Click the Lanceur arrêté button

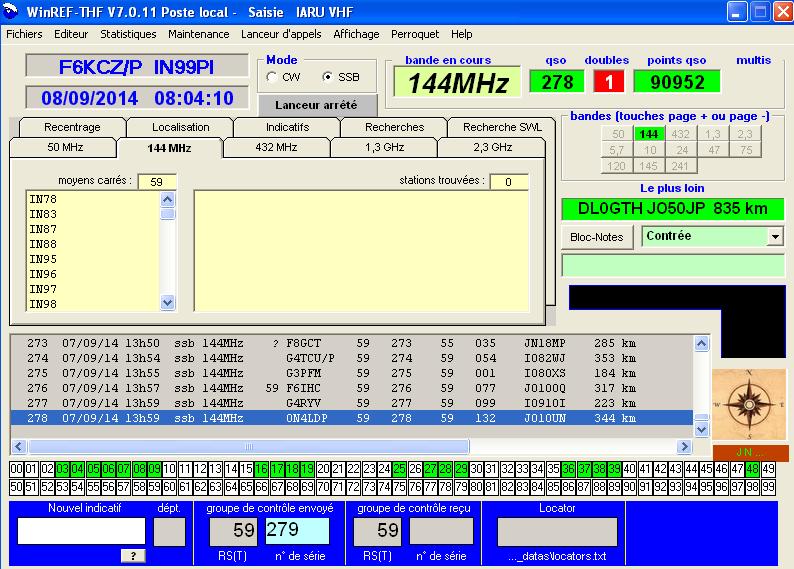coord(316,105)
